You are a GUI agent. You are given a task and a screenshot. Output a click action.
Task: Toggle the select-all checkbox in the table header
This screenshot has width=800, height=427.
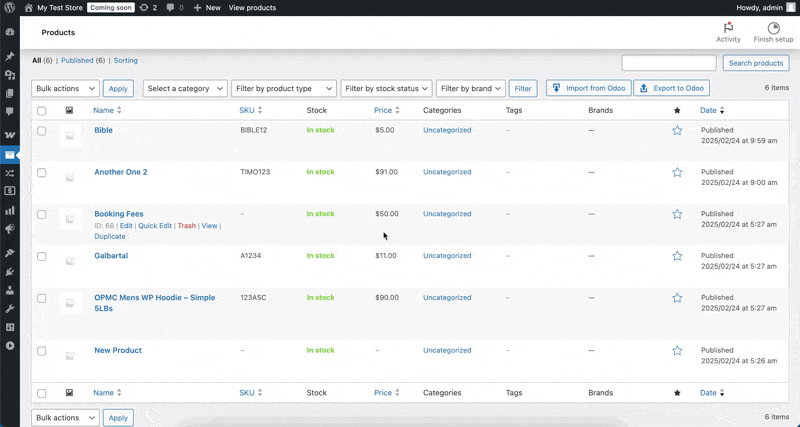pyautogui.click(x=42, y=110)
